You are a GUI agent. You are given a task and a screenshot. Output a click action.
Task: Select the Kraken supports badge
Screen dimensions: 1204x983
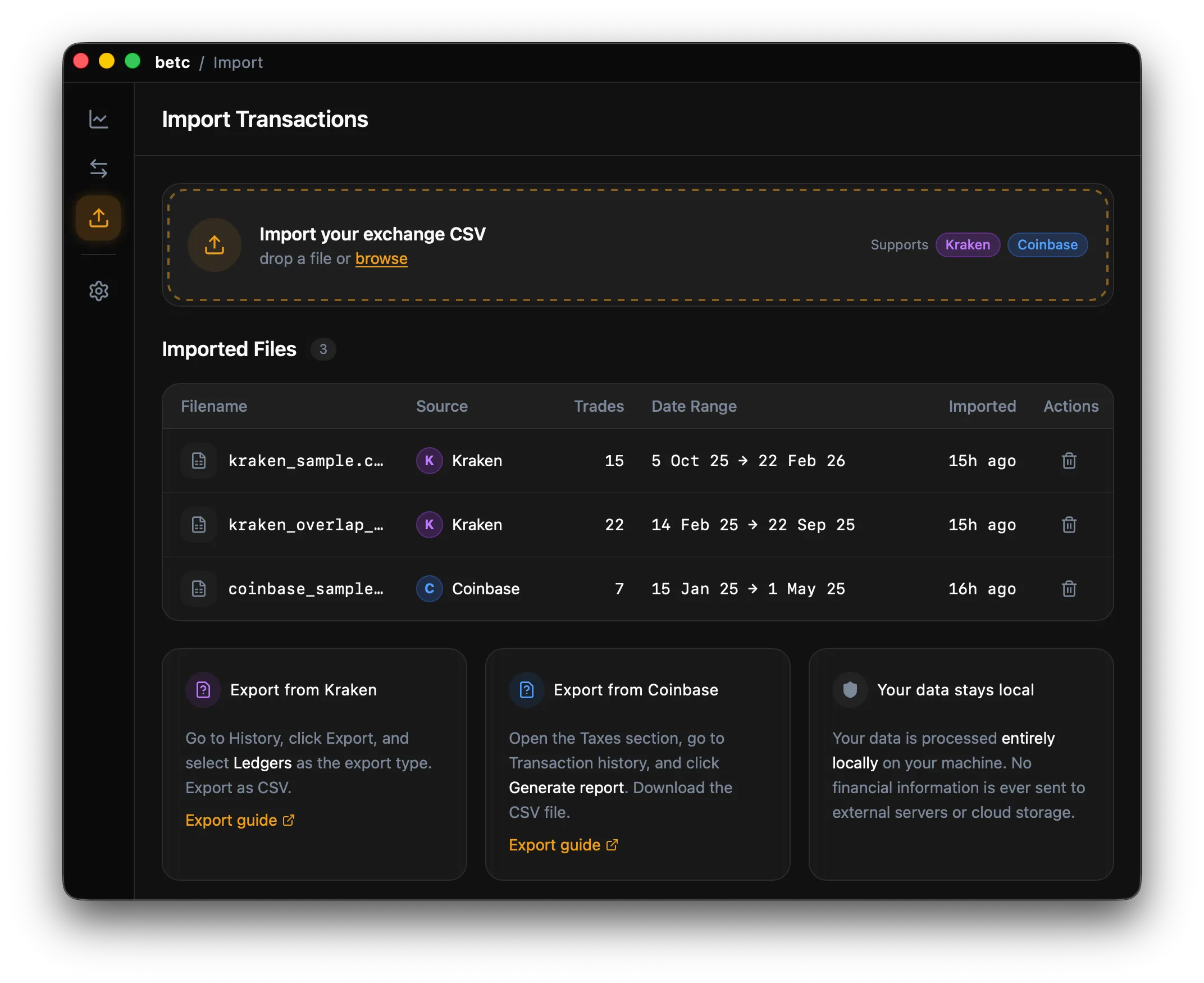pyautogui.click(x=968, y=244)
